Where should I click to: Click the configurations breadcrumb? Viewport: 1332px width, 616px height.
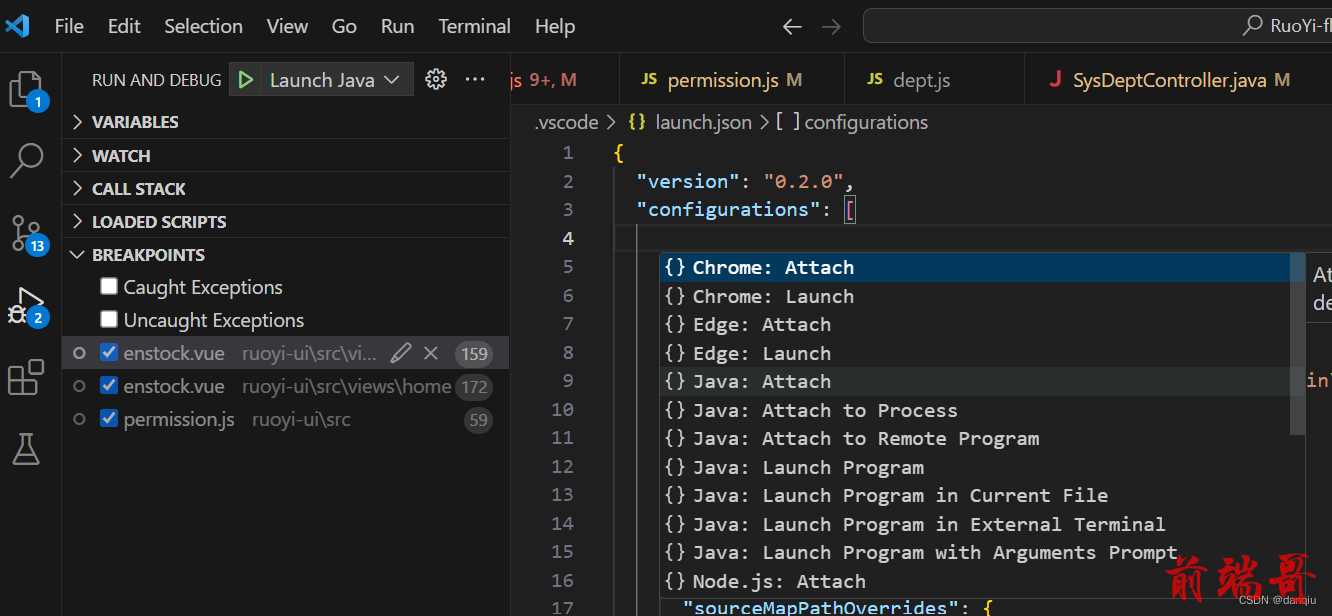pos(866,123)
